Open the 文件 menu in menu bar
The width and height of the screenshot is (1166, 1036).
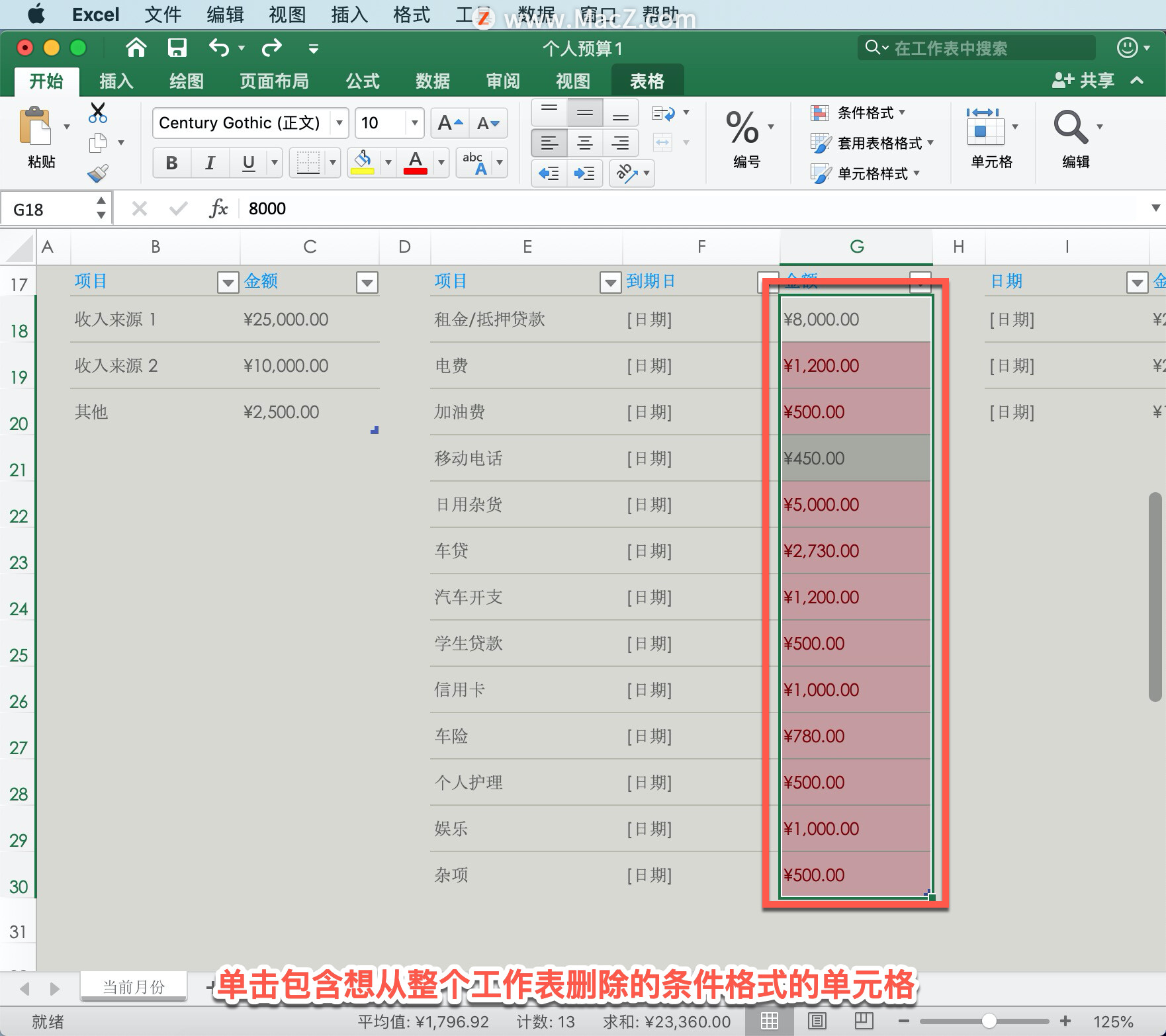[x=163, y=15]
